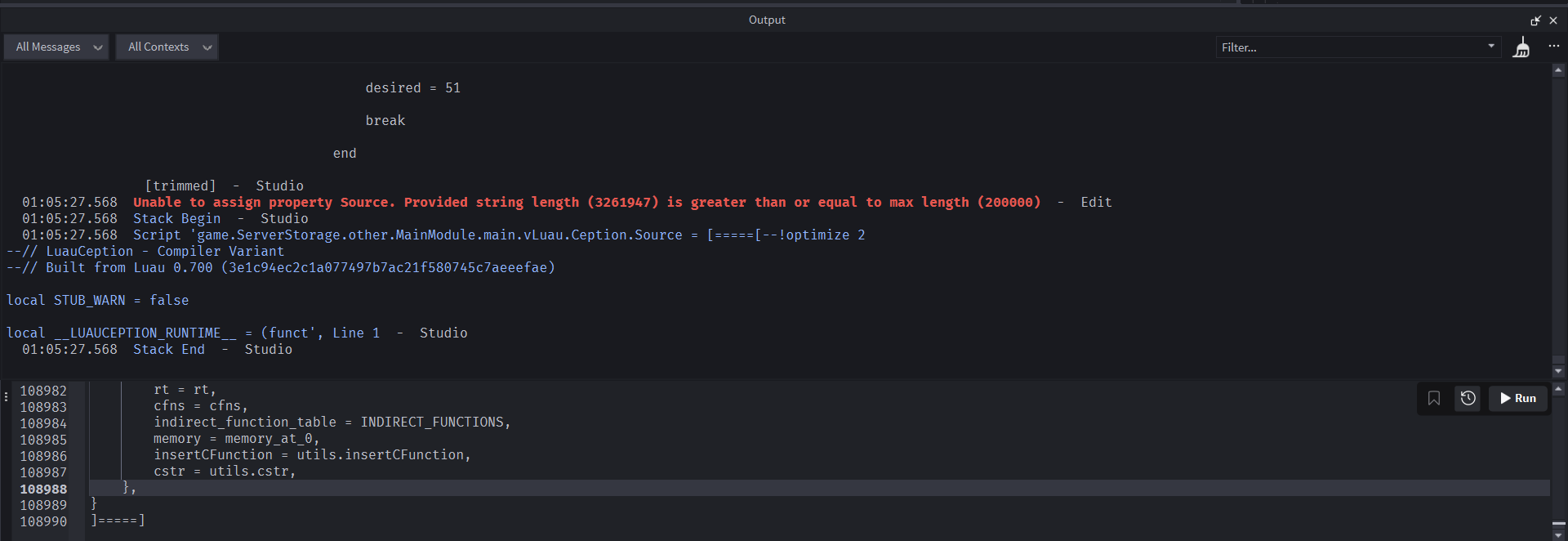The height and width of the screenshot is (541, 1568).
Task: Undock the Output panel window
Action: 1535,20
